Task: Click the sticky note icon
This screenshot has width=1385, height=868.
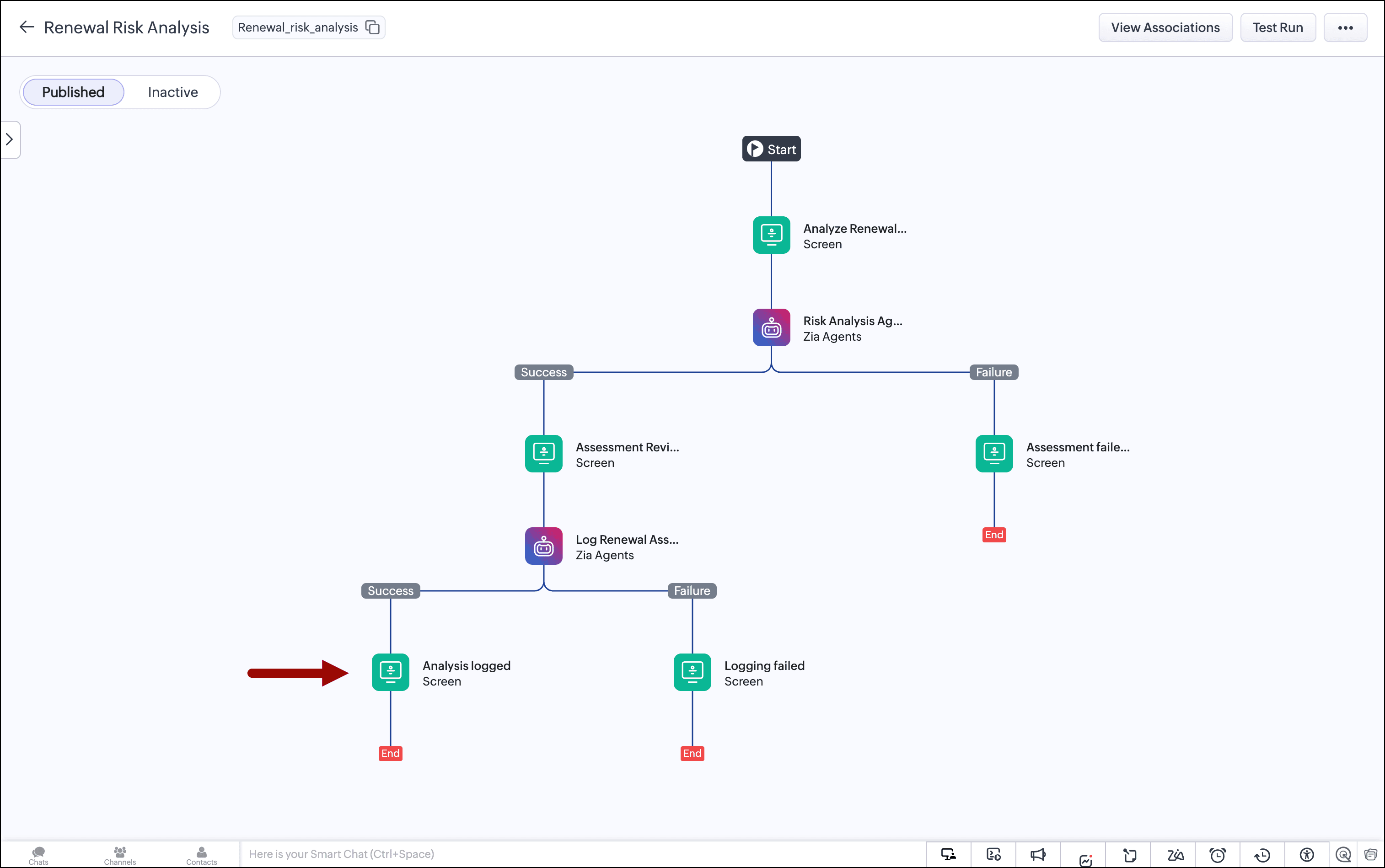Action: 1129,855
